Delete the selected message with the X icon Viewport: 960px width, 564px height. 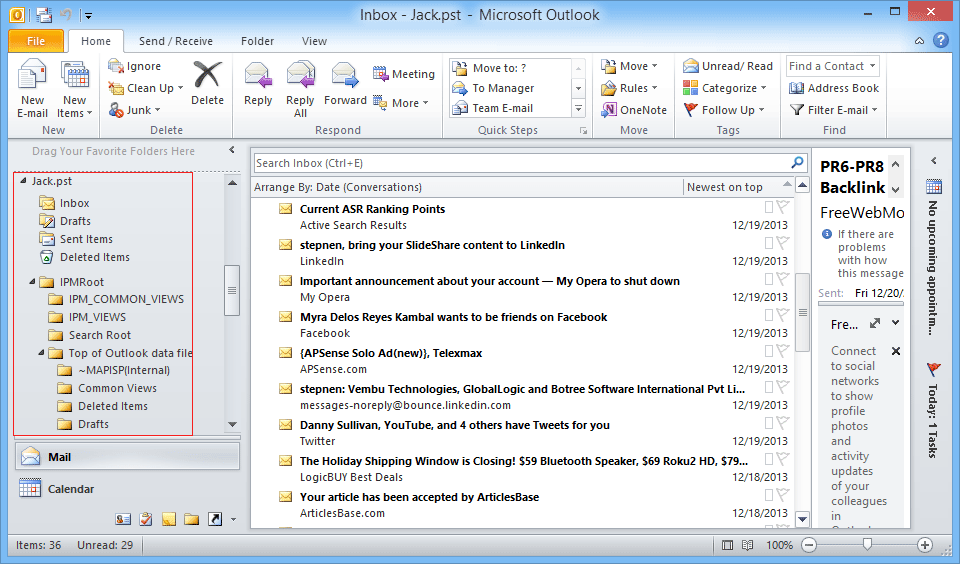click(207, 75)
